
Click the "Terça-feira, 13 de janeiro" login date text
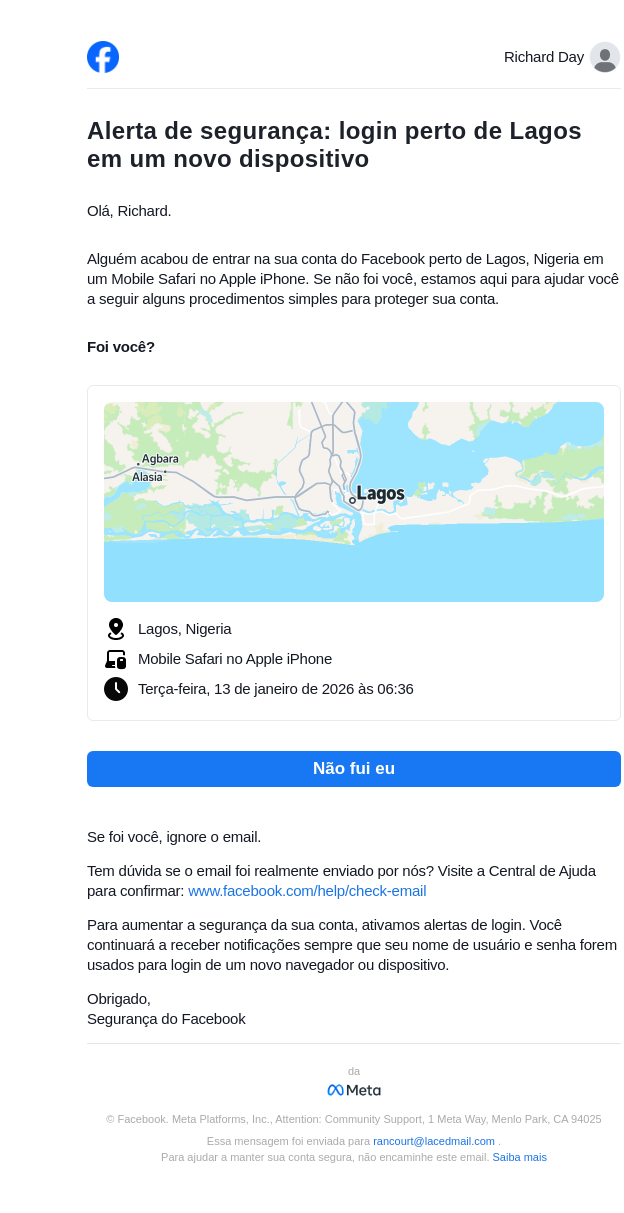(x=276, y=689)
